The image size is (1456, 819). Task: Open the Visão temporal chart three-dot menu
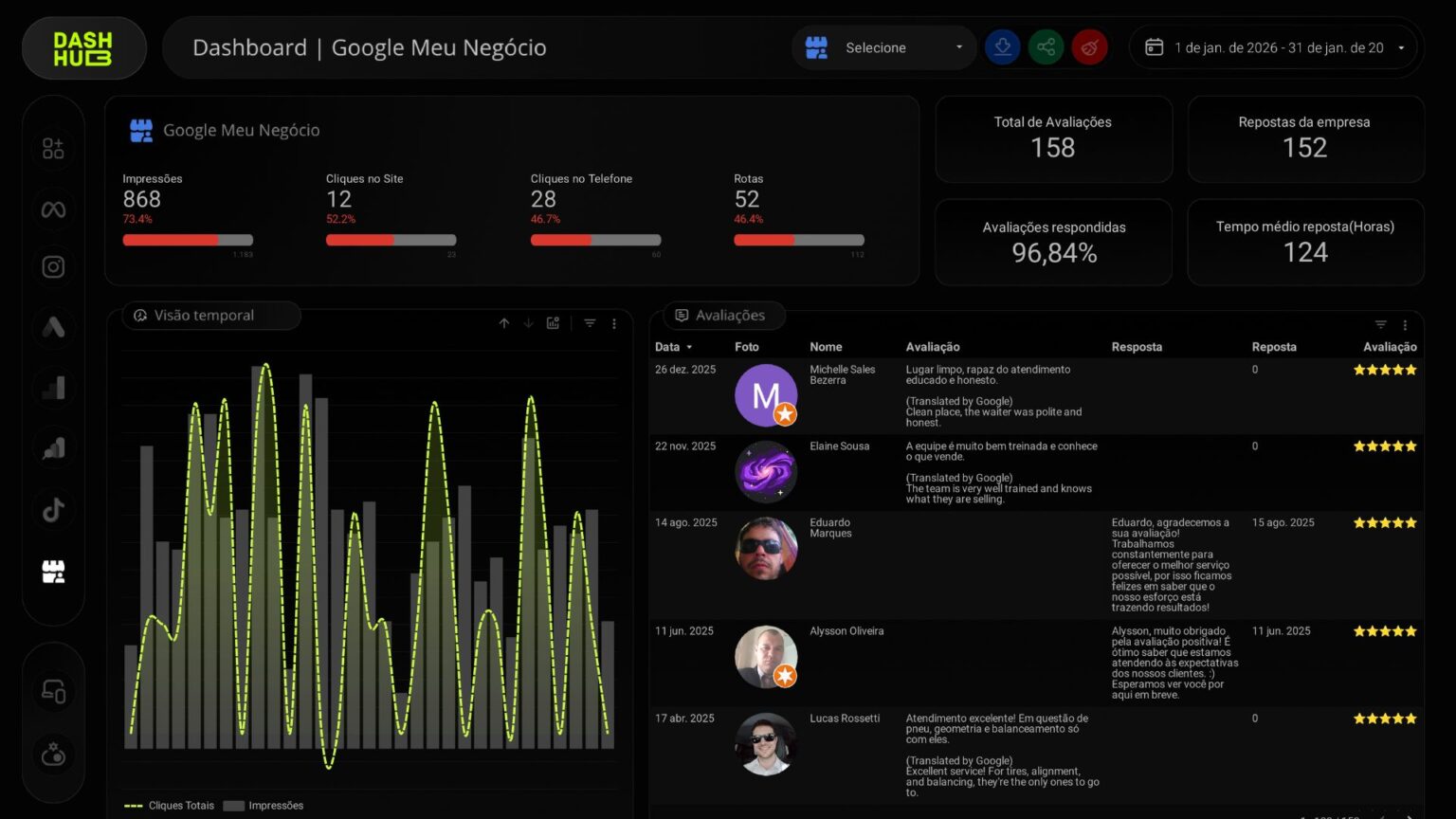614,324
